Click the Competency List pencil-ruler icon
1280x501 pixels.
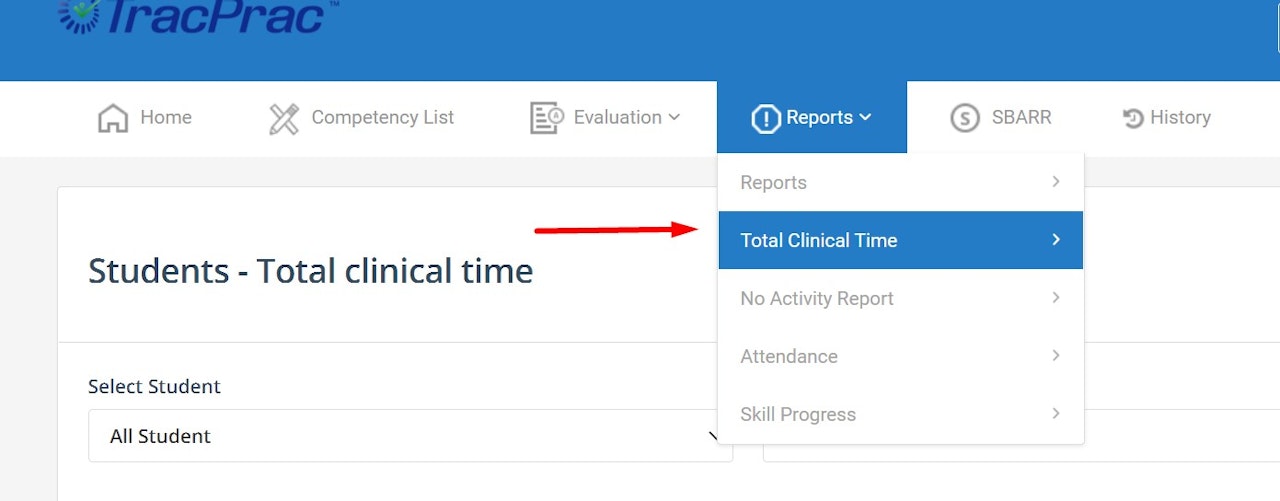pos(284,119)
